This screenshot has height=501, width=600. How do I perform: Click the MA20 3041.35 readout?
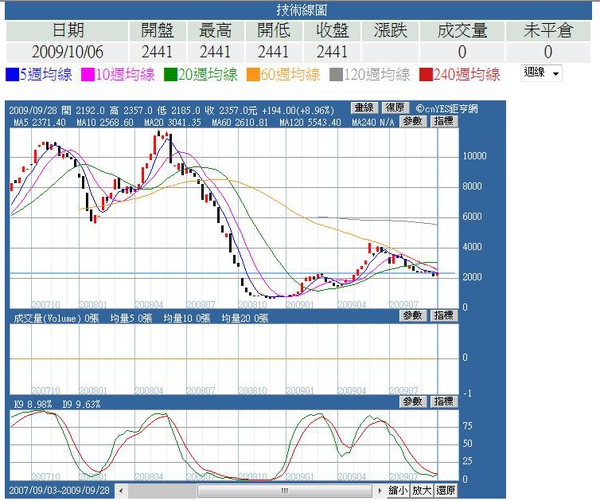point(173,122)
